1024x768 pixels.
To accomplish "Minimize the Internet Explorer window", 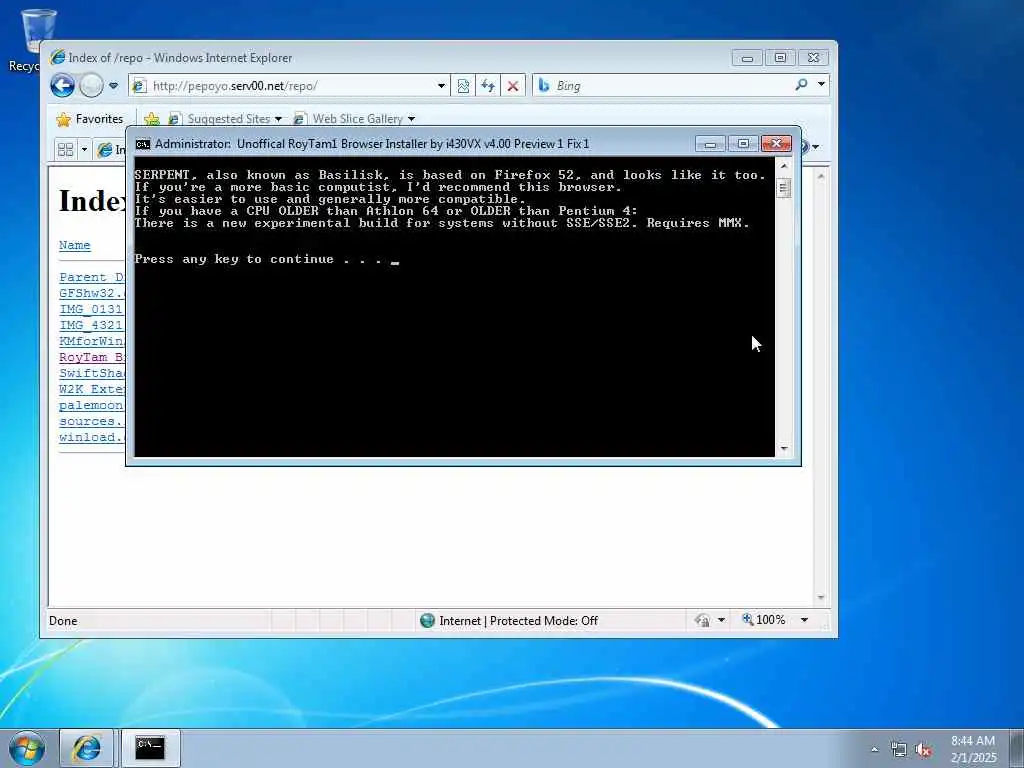I will [x=747, y=58].
